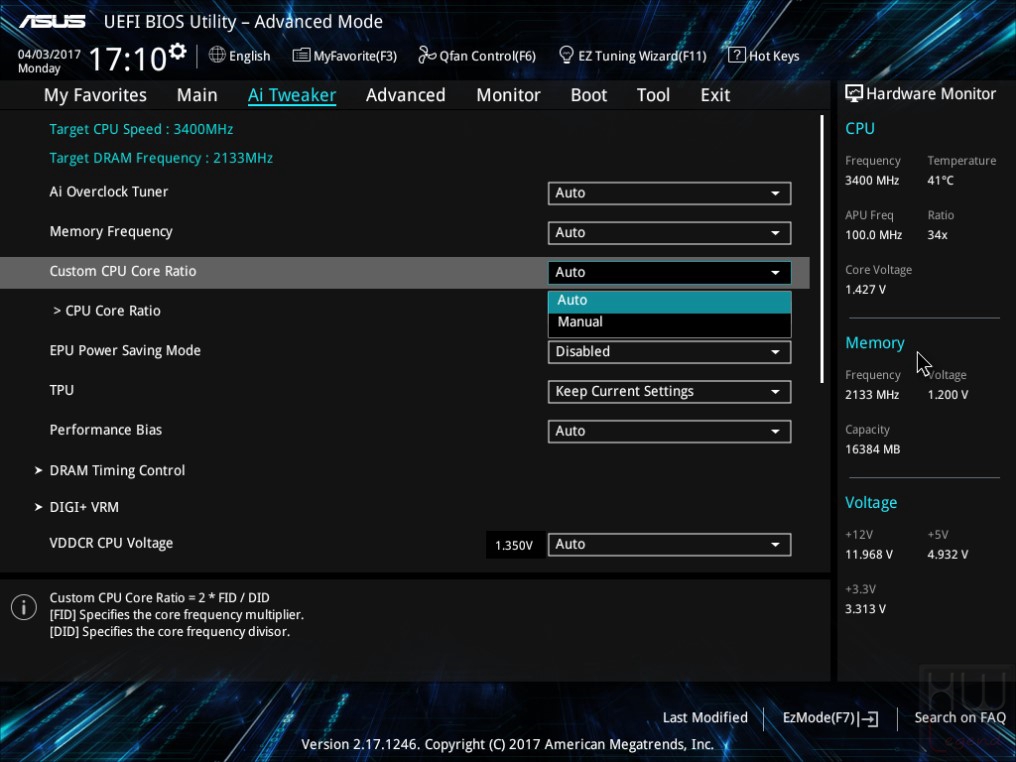Screen dimensions: 1016x762
Task: Switch to the Main tab
Action: click(x=197, y=95)
